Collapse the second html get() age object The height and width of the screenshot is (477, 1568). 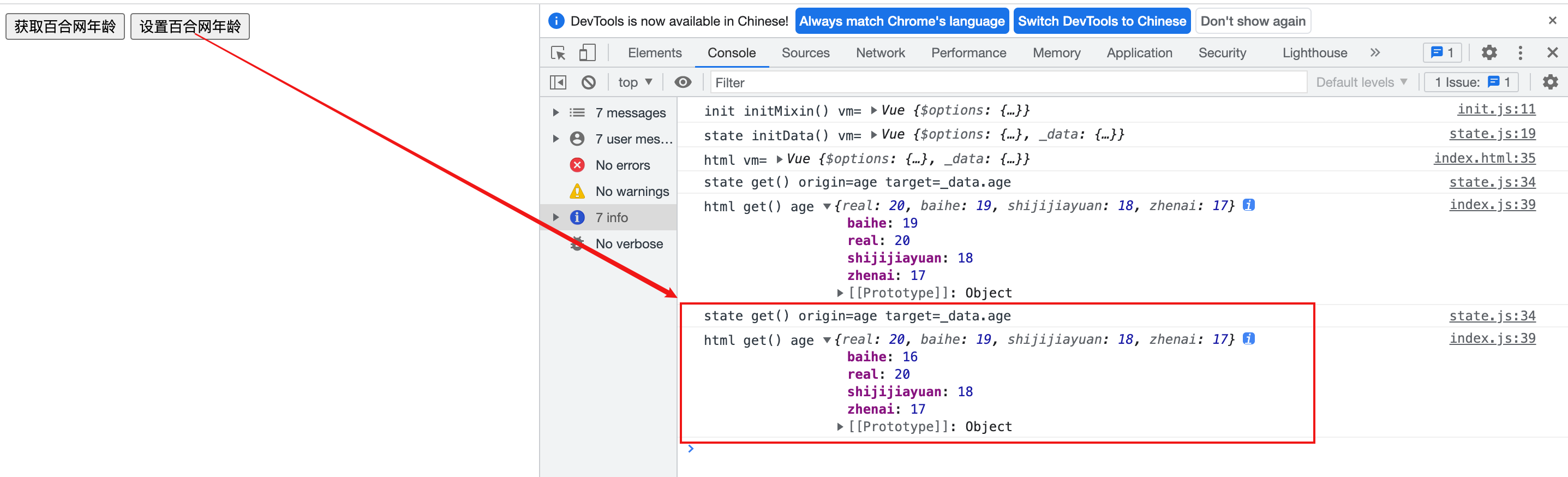click(x=827, y=340)
